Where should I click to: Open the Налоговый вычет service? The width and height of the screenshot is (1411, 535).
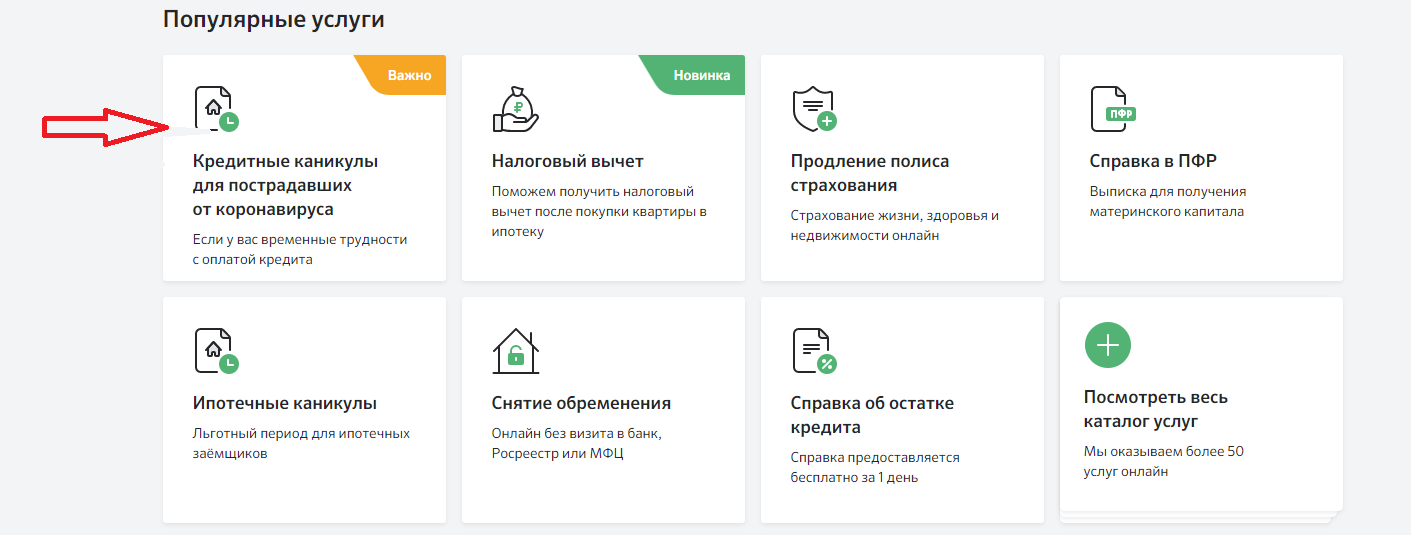pos(567,161)
